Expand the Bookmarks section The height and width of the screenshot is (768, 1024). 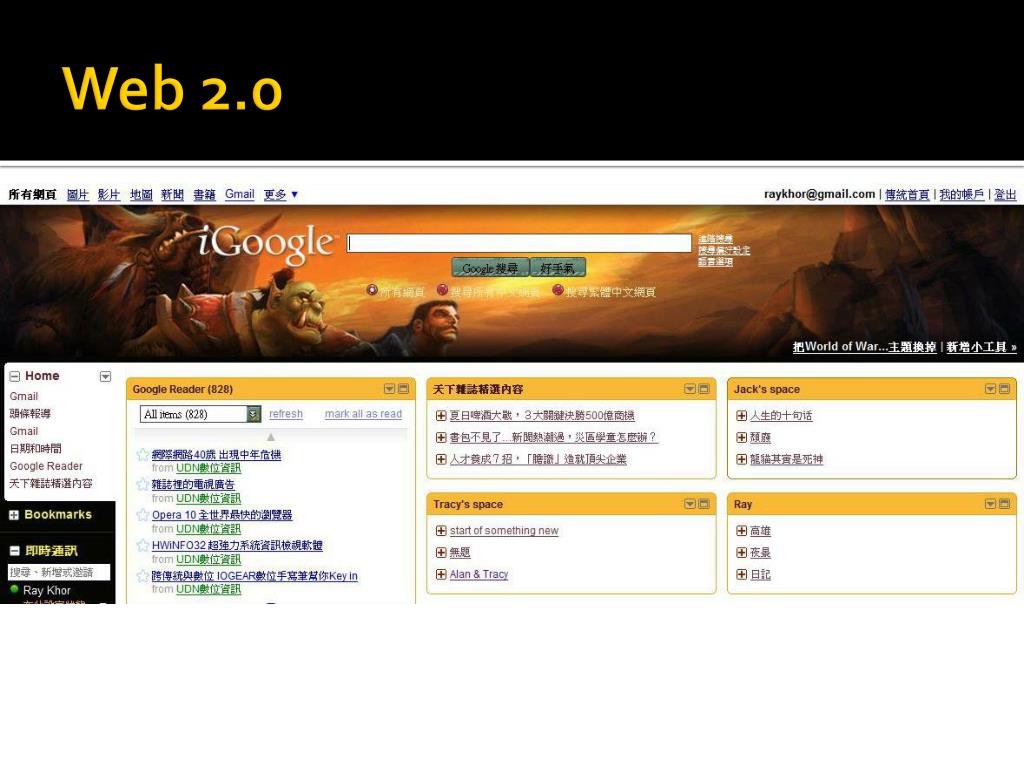click(14, 515)
